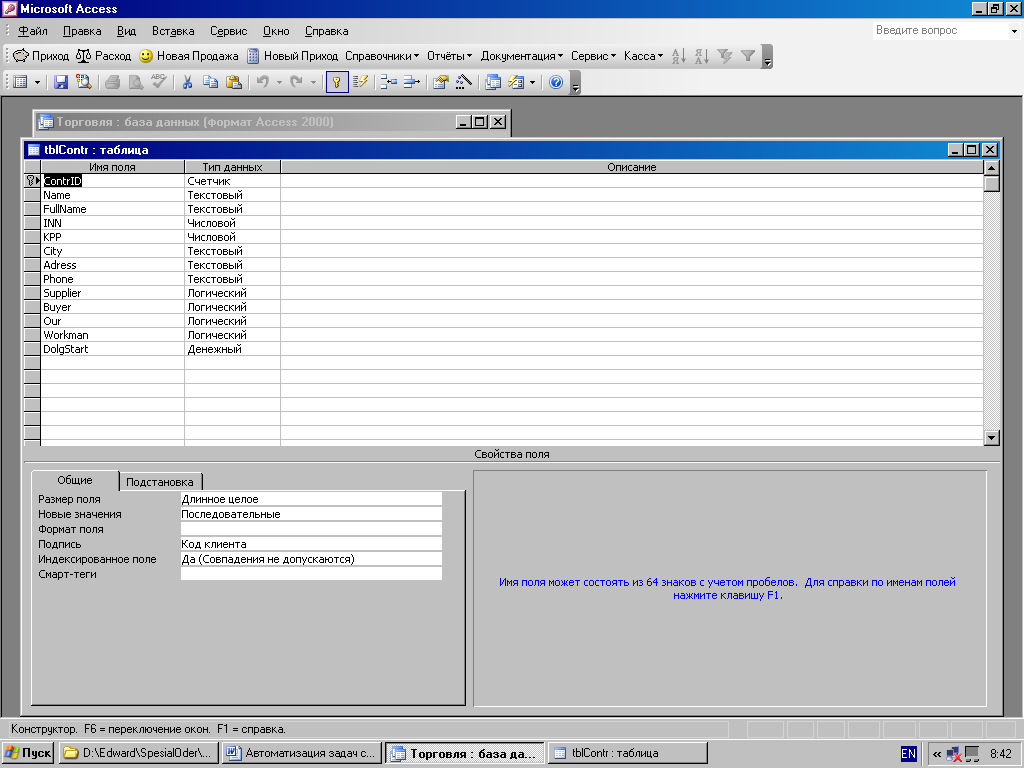
Task: Click the Индексированное поле property value
Action: (x=311, y=559)
